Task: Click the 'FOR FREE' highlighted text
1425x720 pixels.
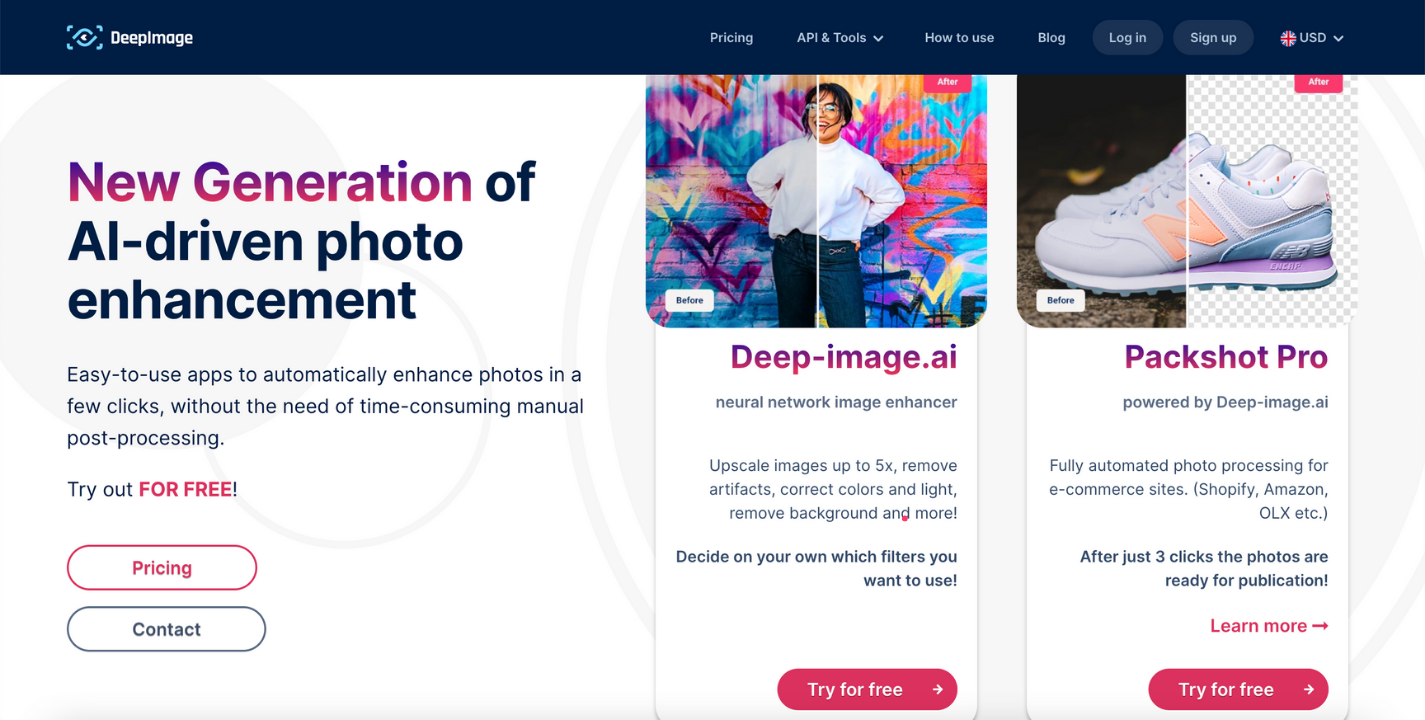Action: click(x=185, y=489)
